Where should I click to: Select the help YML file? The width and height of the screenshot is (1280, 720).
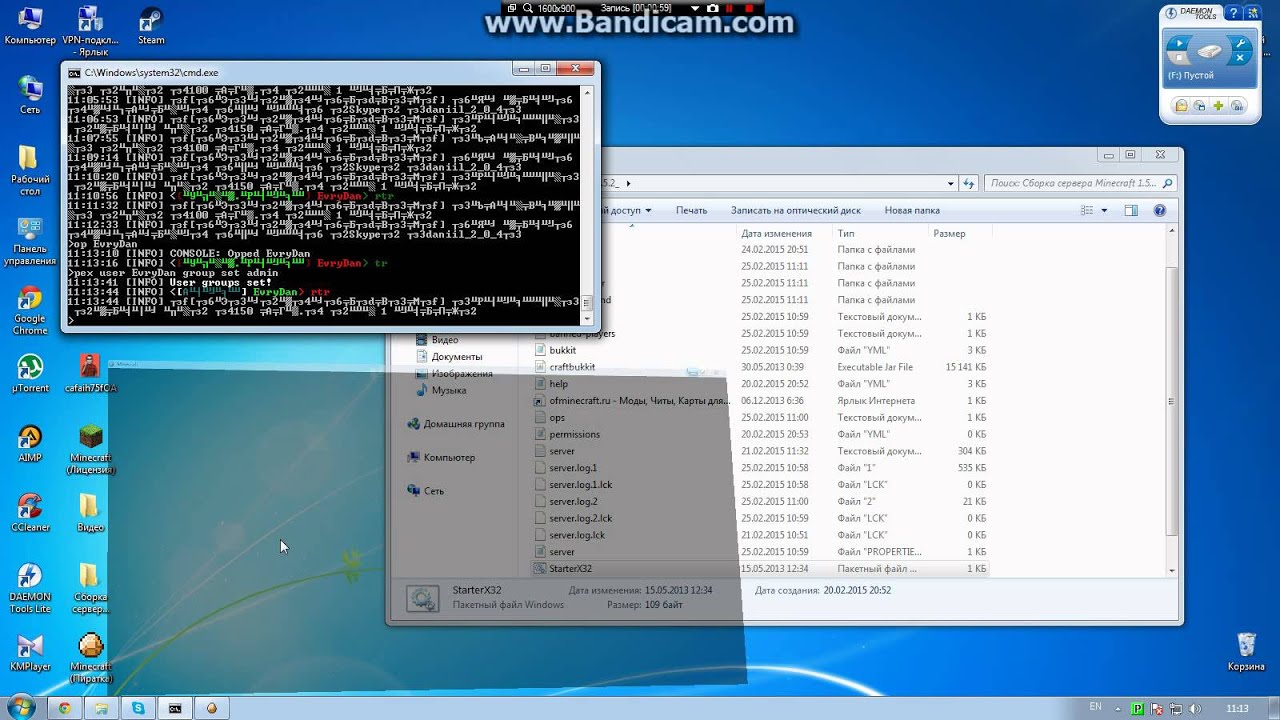[x=558, y=384]
